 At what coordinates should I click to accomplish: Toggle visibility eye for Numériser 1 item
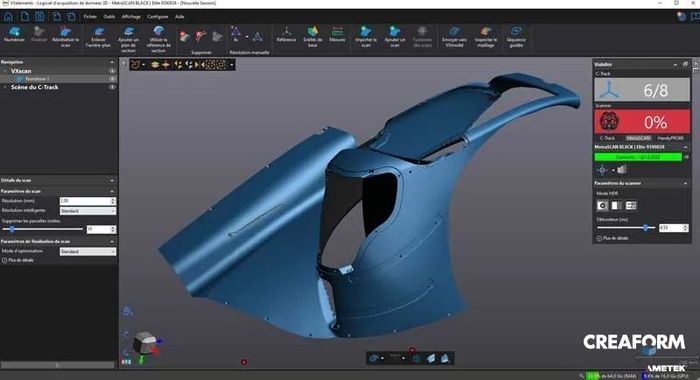pyautogui.click(x=112, y=79)
